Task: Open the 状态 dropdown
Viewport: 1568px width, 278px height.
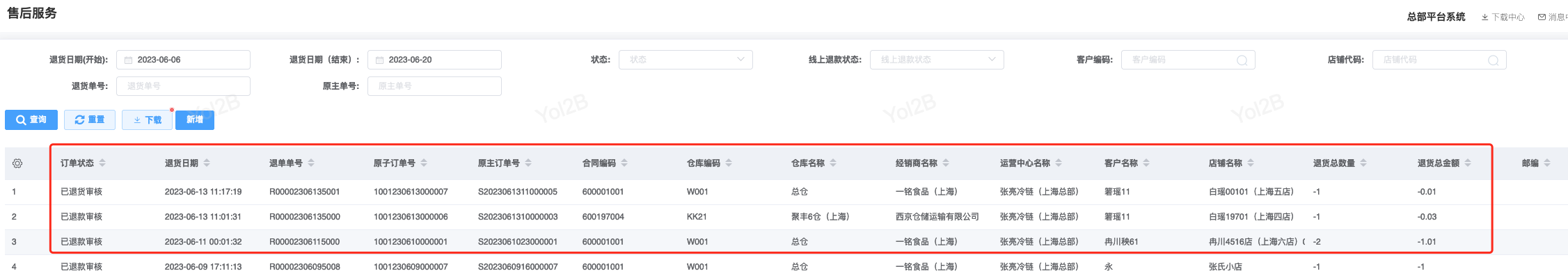Action: [x=685, y=60]
